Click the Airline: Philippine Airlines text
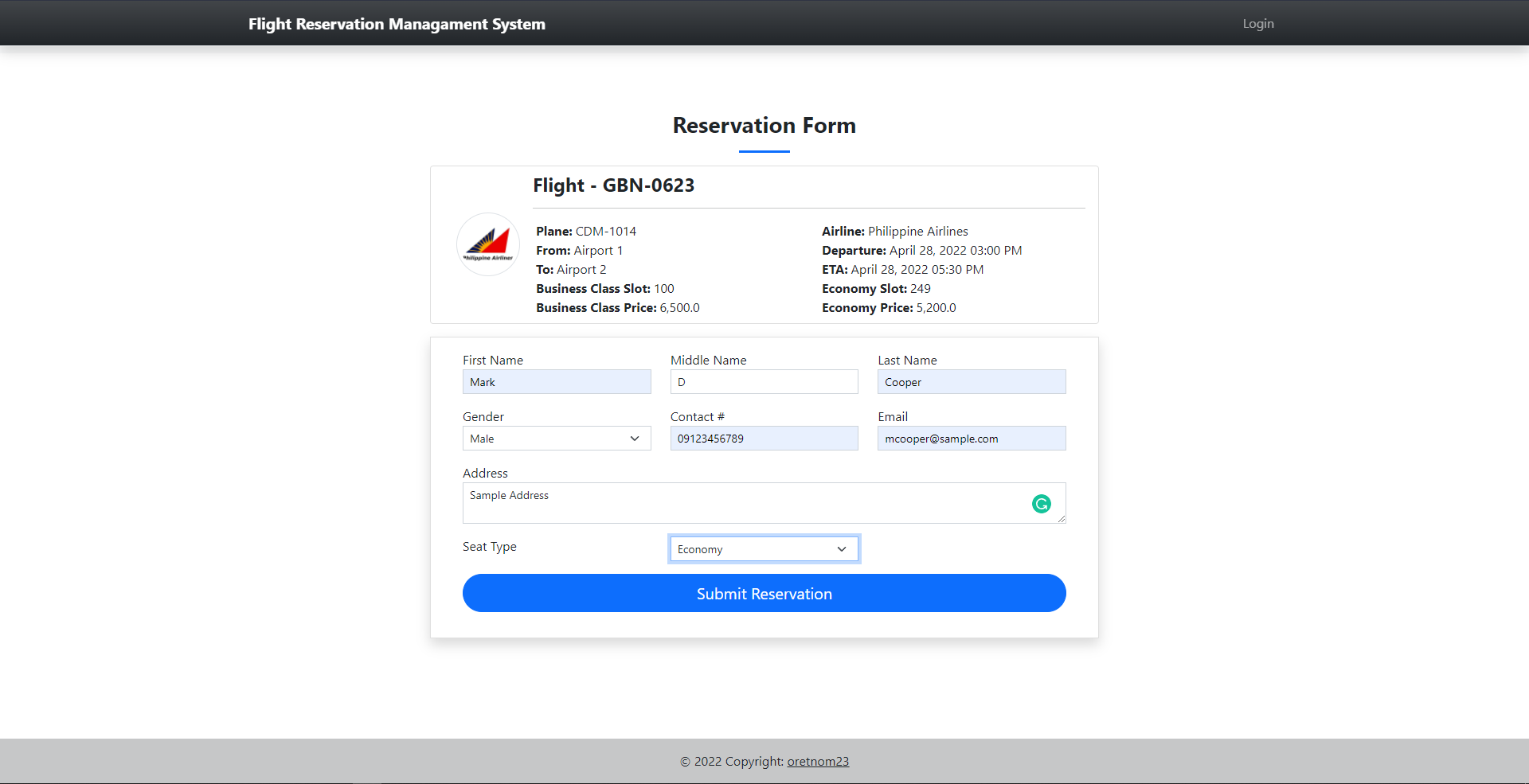The image size is (1529, 784). (x=895, y=232)
